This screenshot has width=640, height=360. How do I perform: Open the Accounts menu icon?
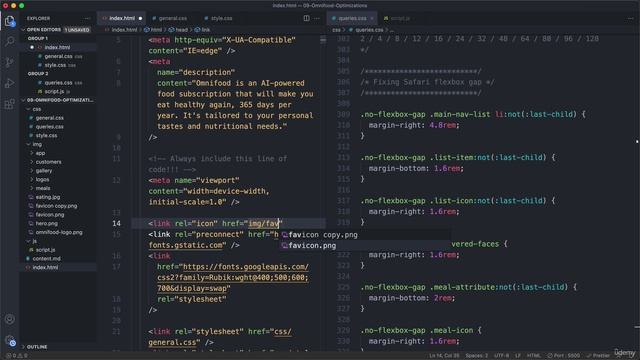(x=9, y=319)
